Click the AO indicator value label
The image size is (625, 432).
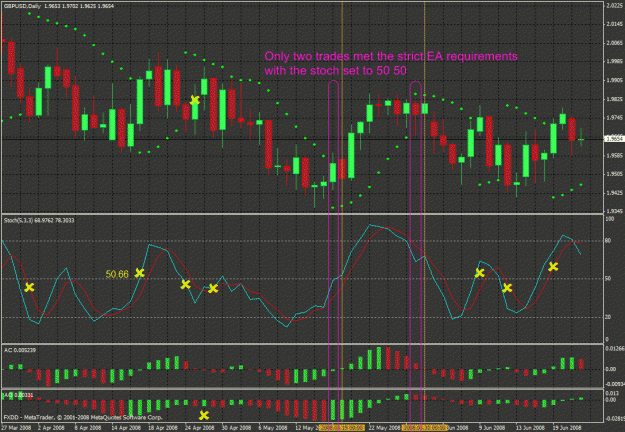point(18,395)
